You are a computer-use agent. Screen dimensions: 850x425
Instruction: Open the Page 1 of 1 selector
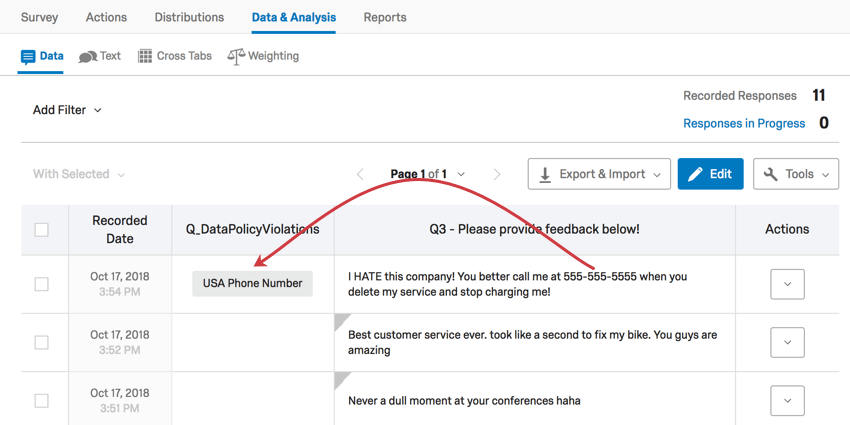coord(427,174)
